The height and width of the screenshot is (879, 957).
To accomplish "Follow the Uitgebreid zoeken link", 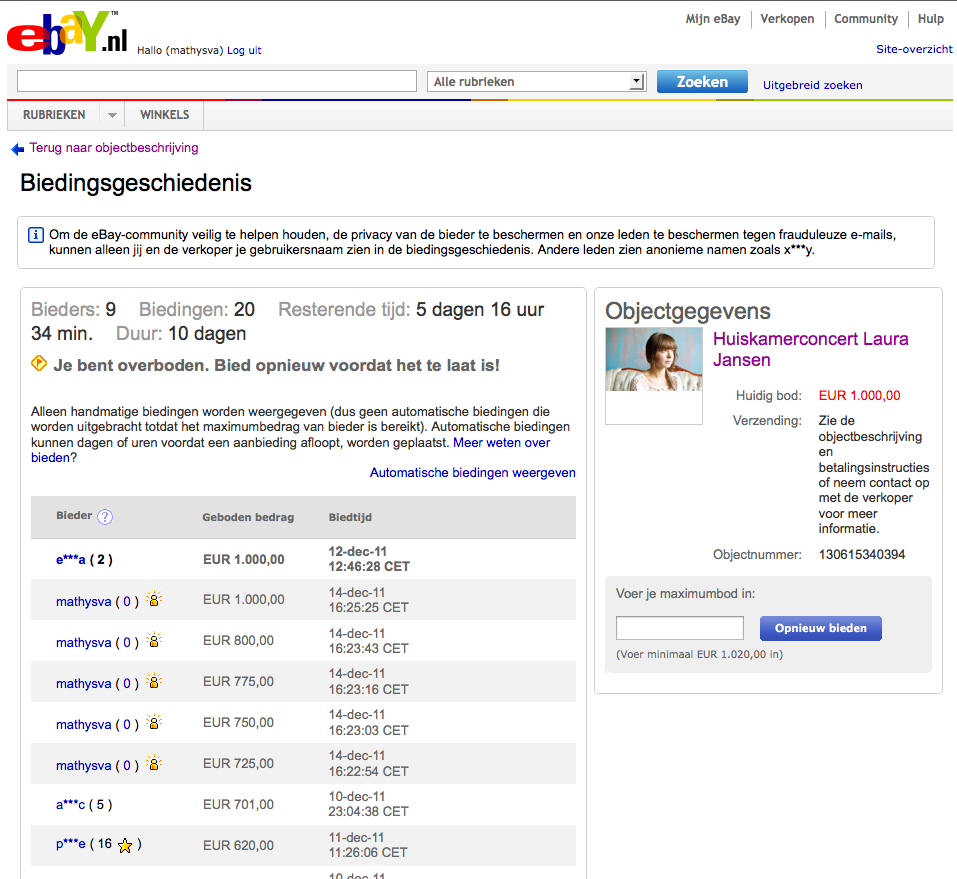I will (812, 85).
